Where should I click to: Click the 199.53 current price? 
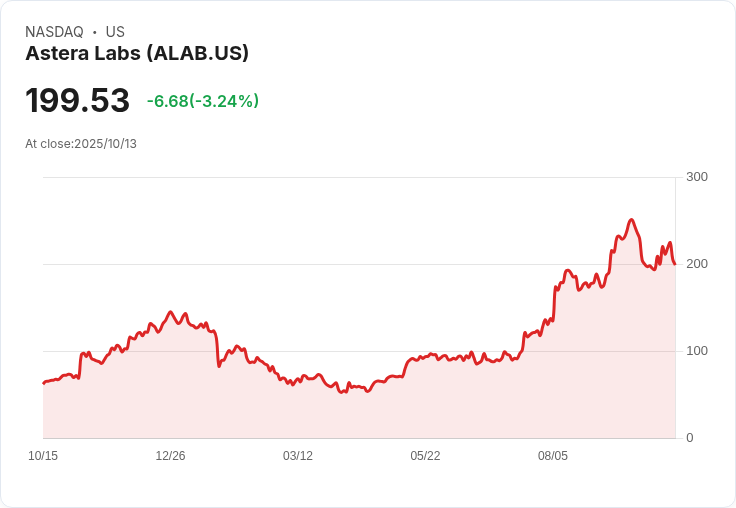pyautogui.click(x=77, y=101)
